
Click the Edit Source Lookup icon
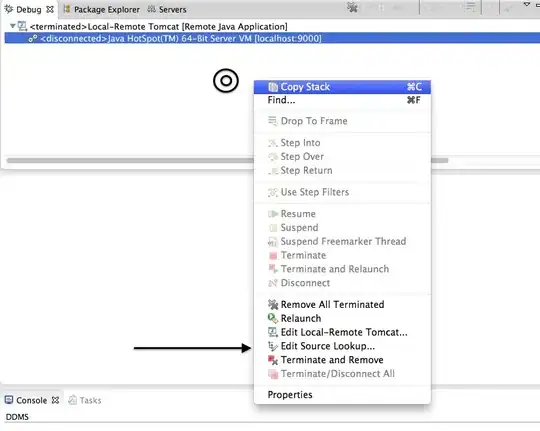pyautogui.click(x=273, y=346)
